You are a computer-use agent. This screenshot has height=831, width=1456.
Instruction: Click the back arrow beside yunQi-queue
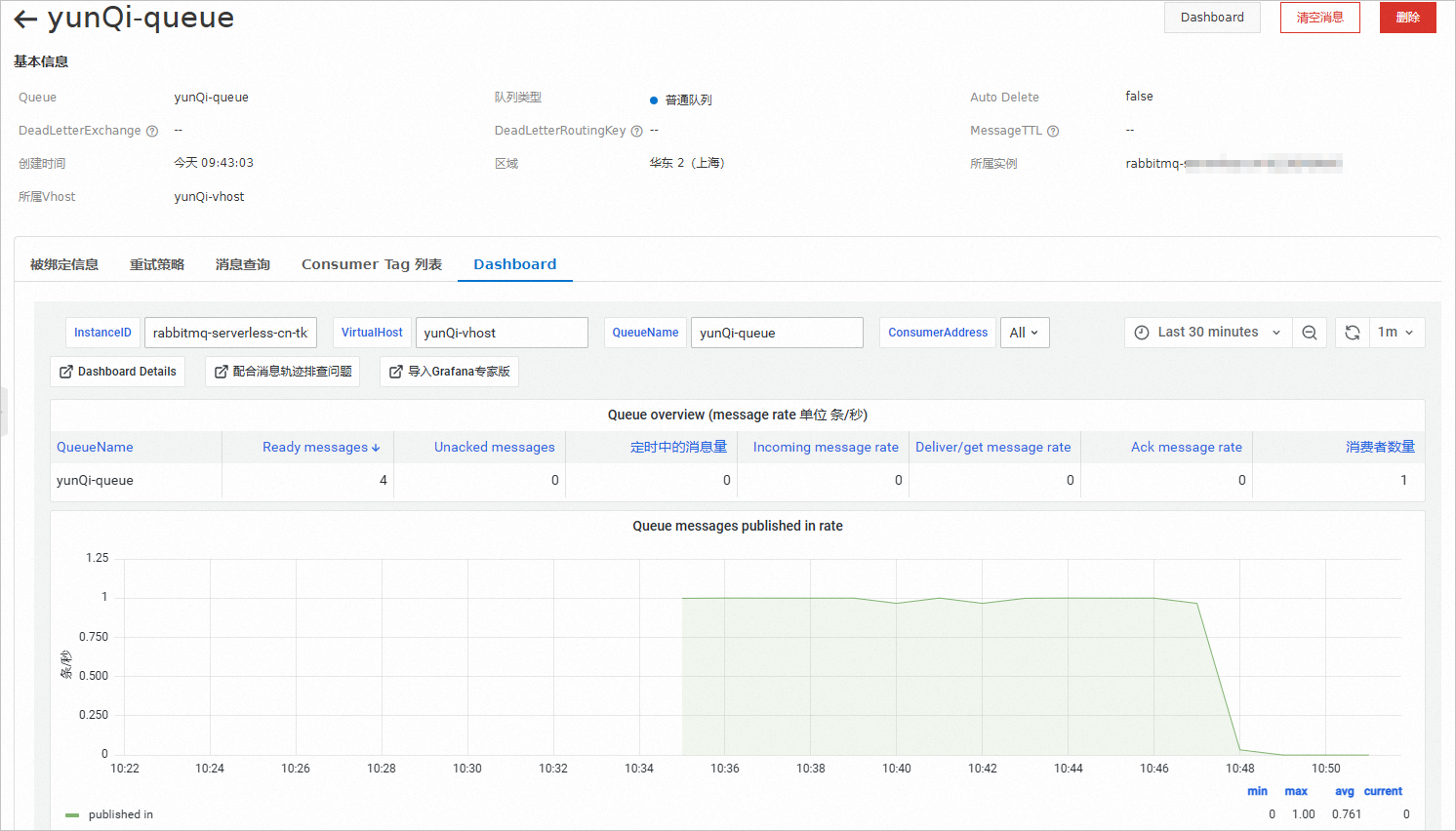25,20
